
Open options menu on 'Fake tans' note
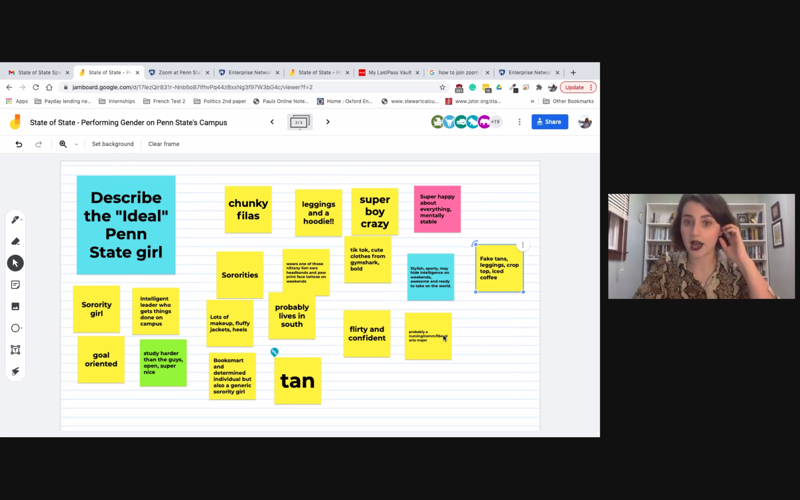[x=522, y=245]
